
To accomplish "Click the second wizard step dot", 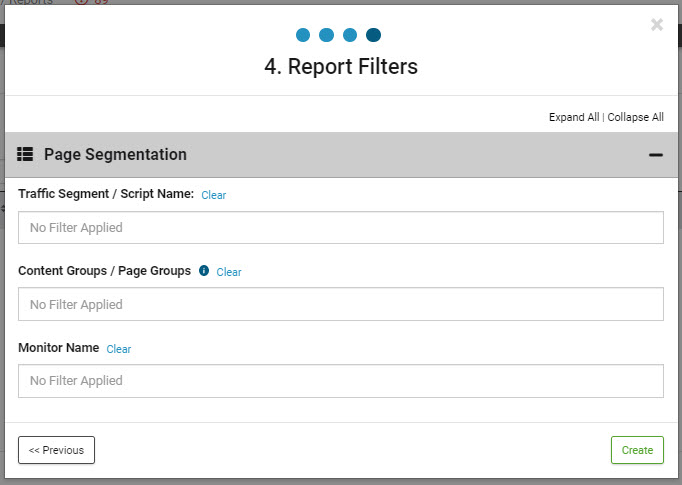I will point(326,35).
